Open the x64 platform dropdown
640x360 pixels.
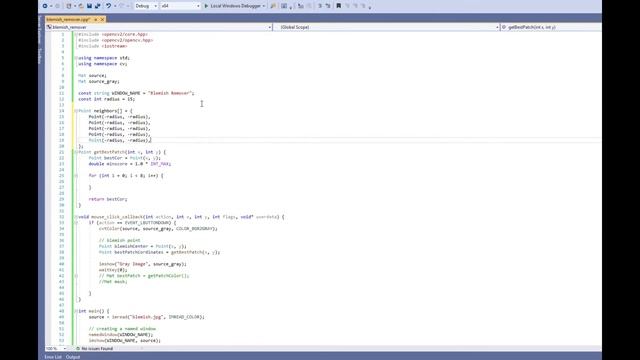coord(180,6)
